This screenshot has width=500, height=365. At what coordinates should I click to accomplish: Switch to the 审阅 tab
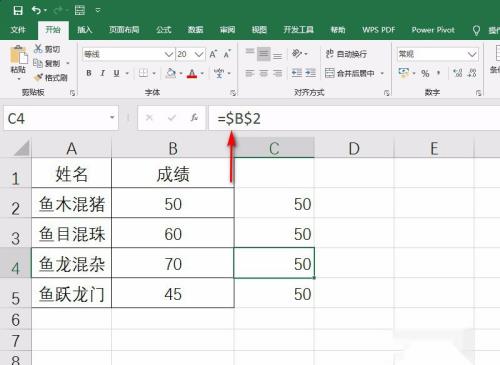(x=227, y=30)
